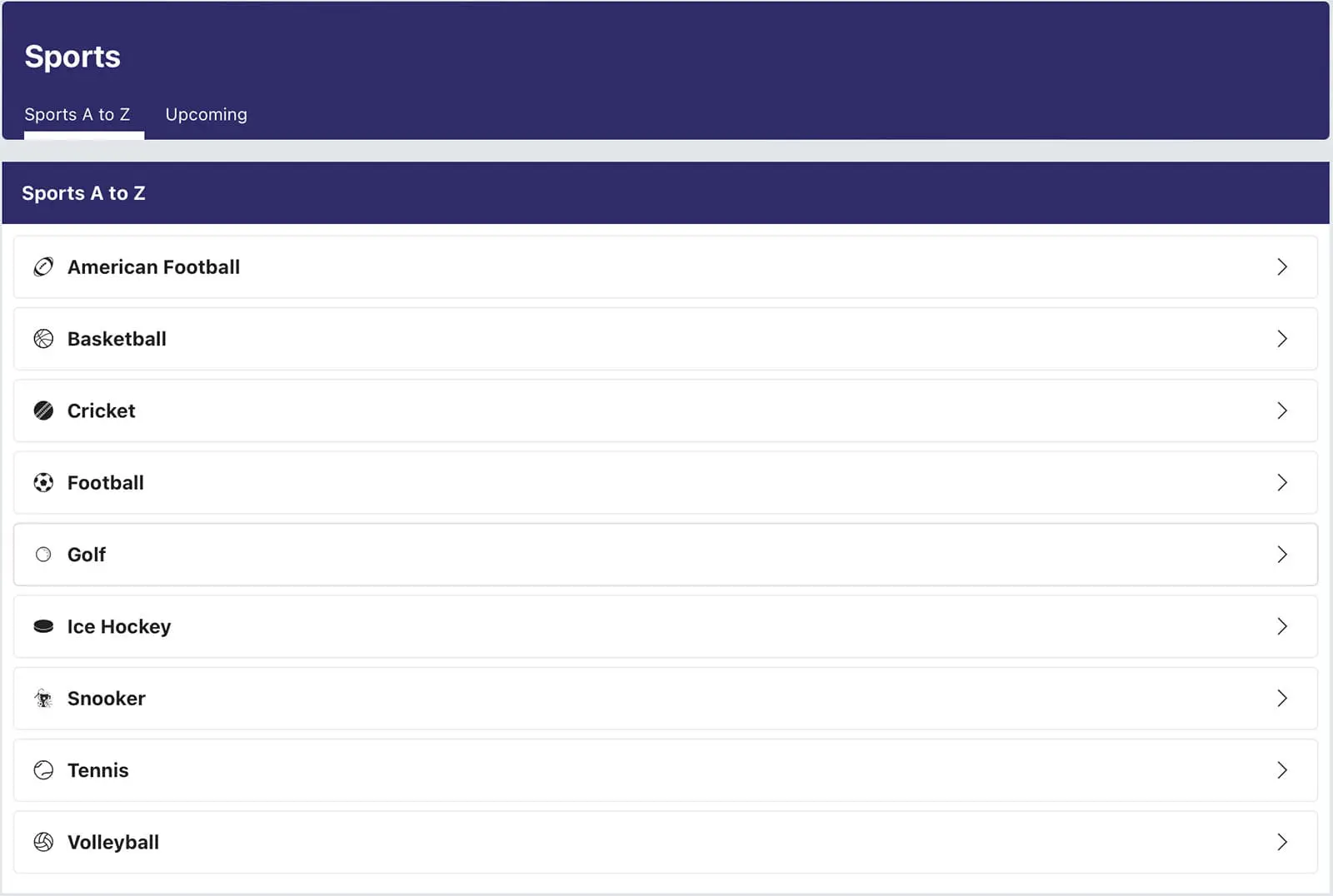This screenshot has width=1333, height=896.
Task: Open the American Football label
Action: [x=153, y=266]
